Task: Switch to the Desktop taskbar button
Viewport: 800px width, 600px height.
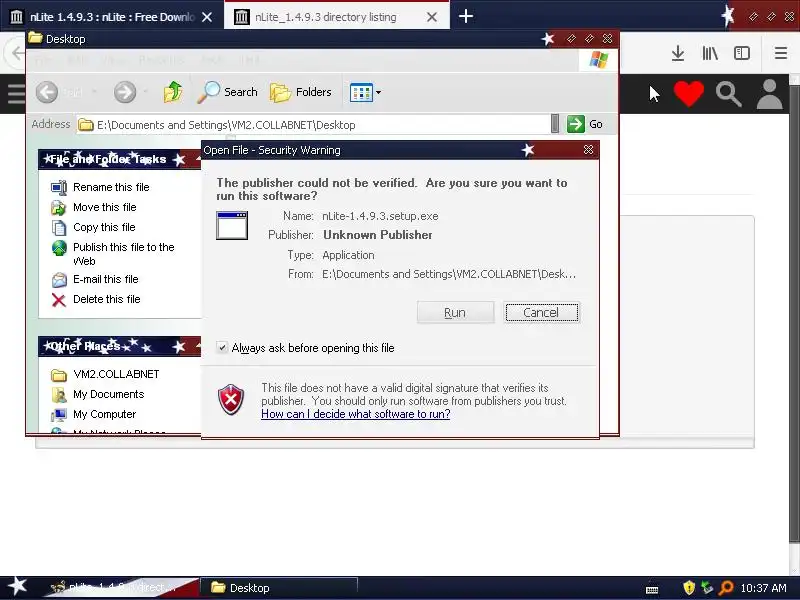Action: (279, 588)
